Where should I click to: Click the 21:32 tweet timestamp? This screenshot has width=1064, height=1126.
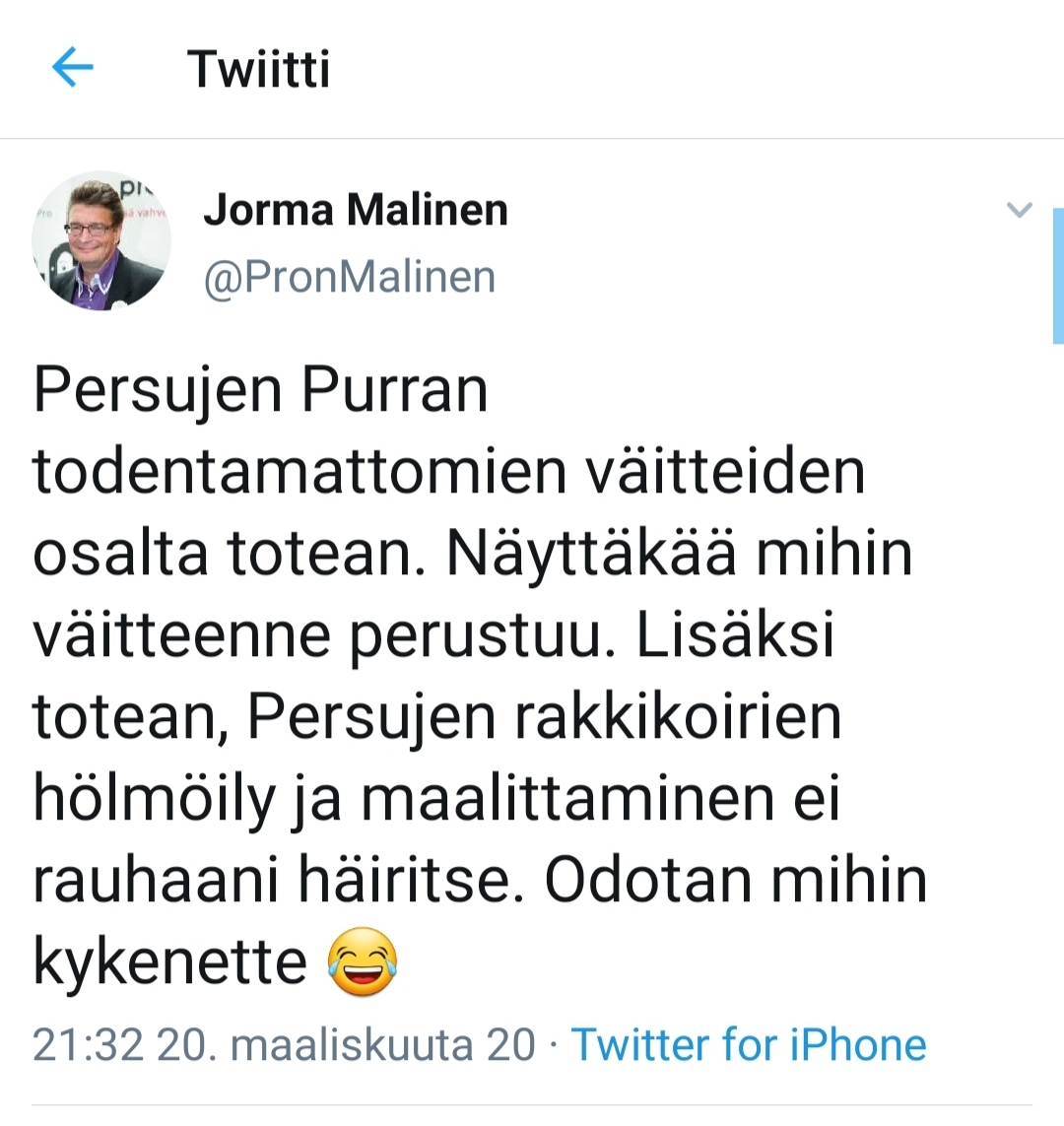(88, 1044)
